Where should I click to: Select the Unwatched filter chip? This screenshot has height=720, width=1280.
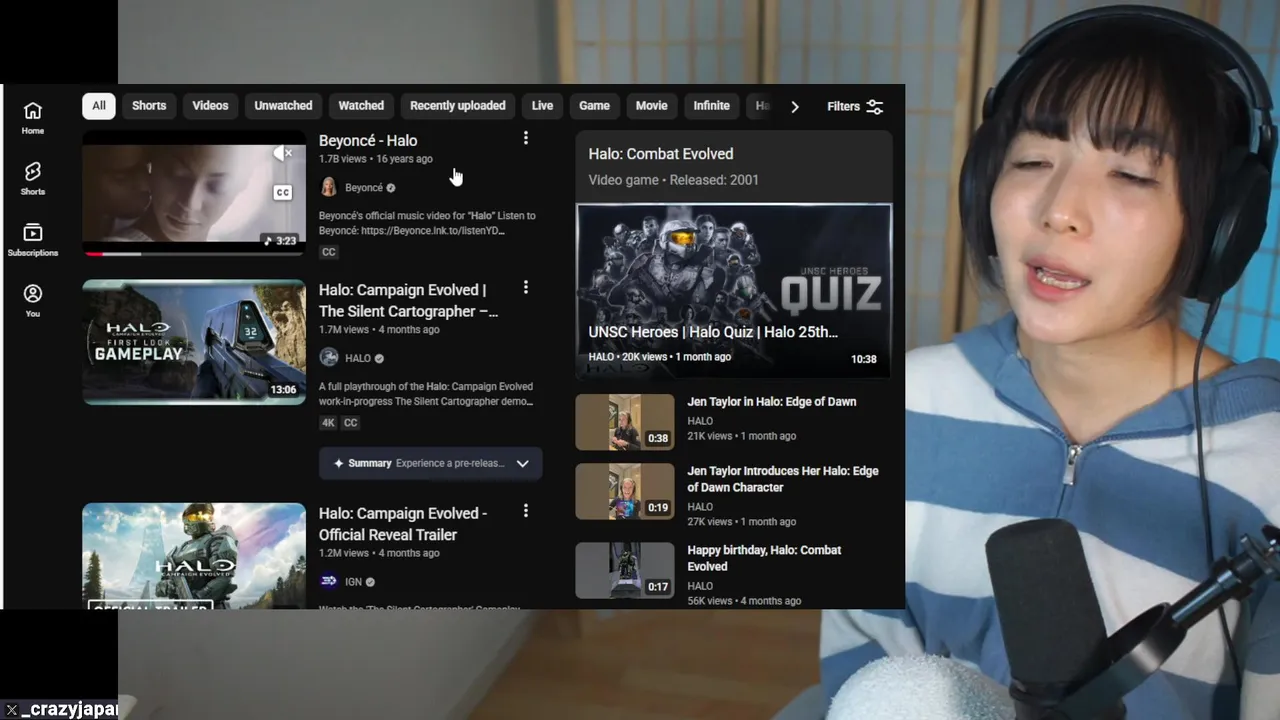pos(283,106)
